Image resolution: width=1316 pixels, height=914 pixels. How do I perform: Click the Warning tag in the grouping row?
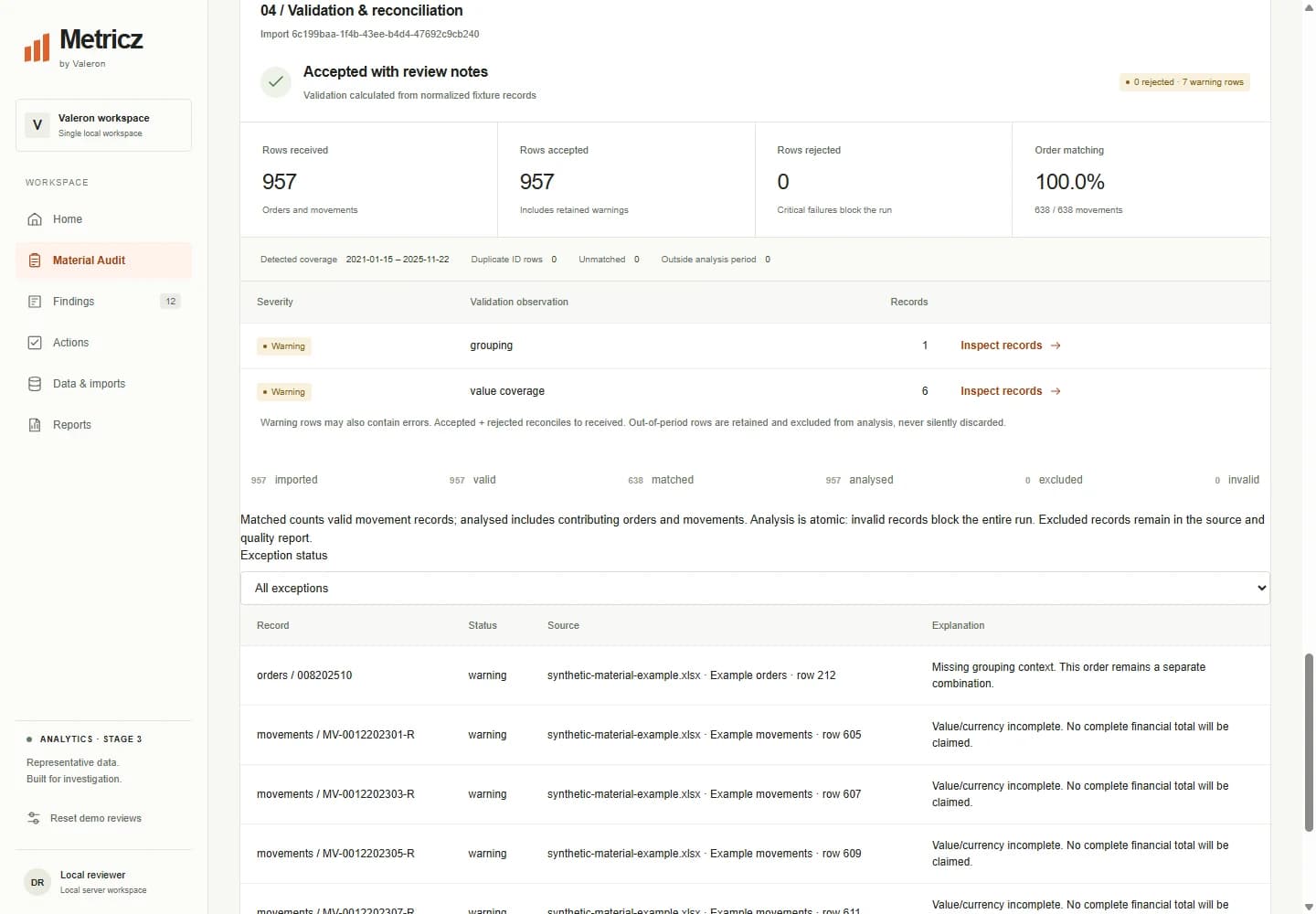(x=284, y=346)
